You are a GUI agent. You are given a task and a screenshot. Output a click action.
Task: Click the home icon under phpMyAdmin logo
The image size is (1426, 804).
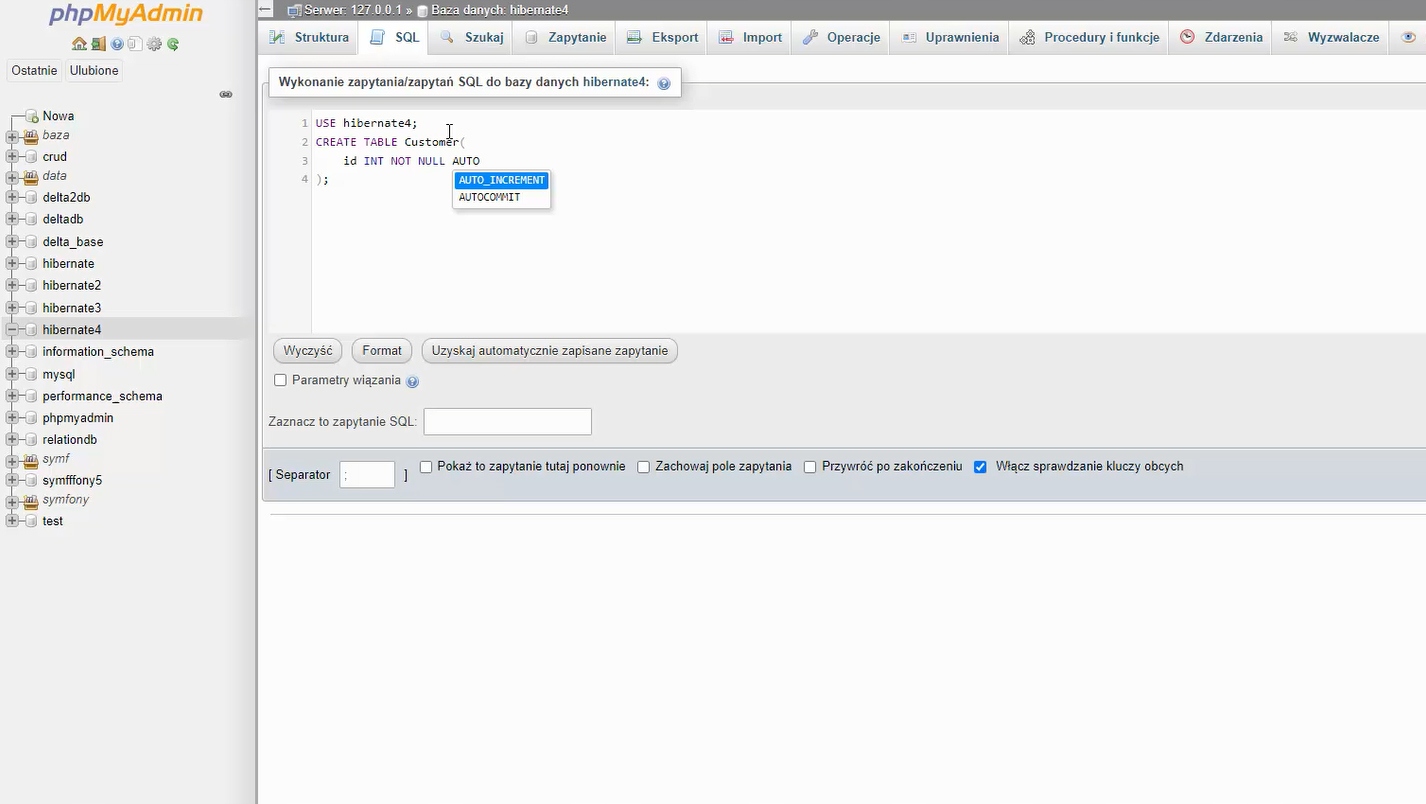point(79,44)
